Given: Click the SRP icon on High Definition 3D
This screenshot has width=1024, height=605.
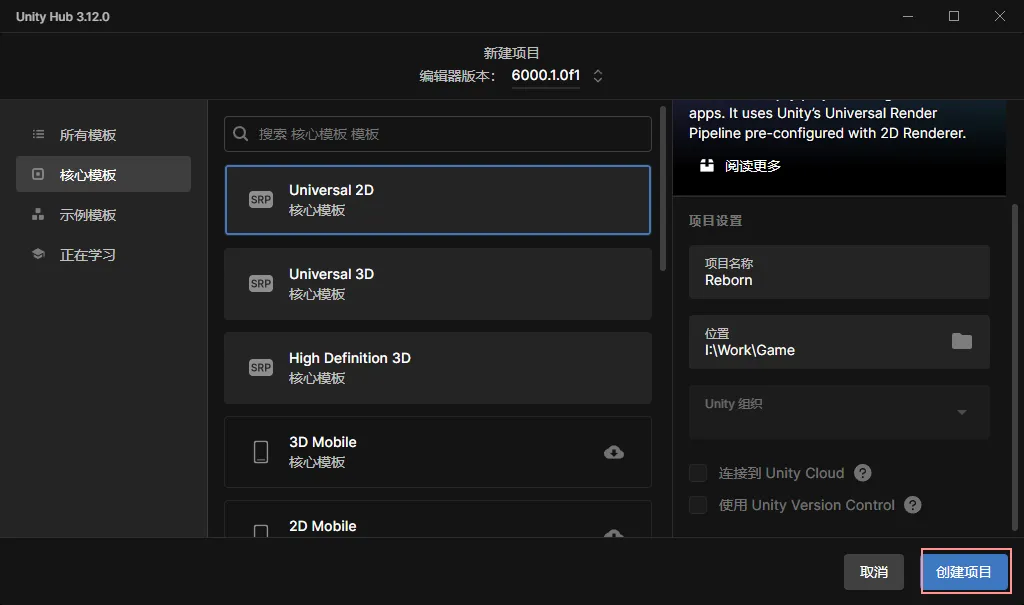Looking at the screenshot, I should pyautogui.click(x=261, y=368).
